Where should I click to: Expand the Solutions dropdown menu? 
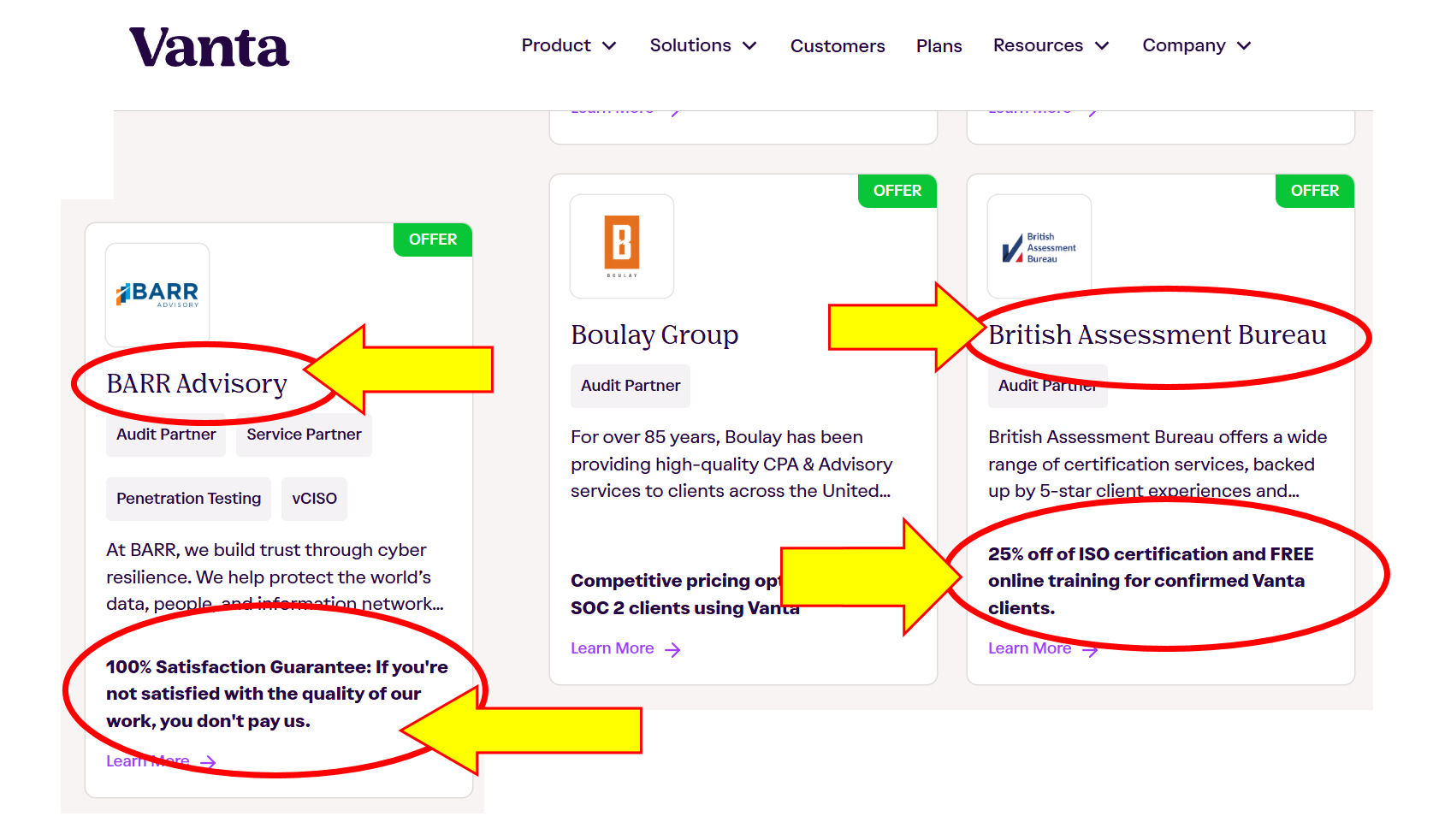(702, 45)
